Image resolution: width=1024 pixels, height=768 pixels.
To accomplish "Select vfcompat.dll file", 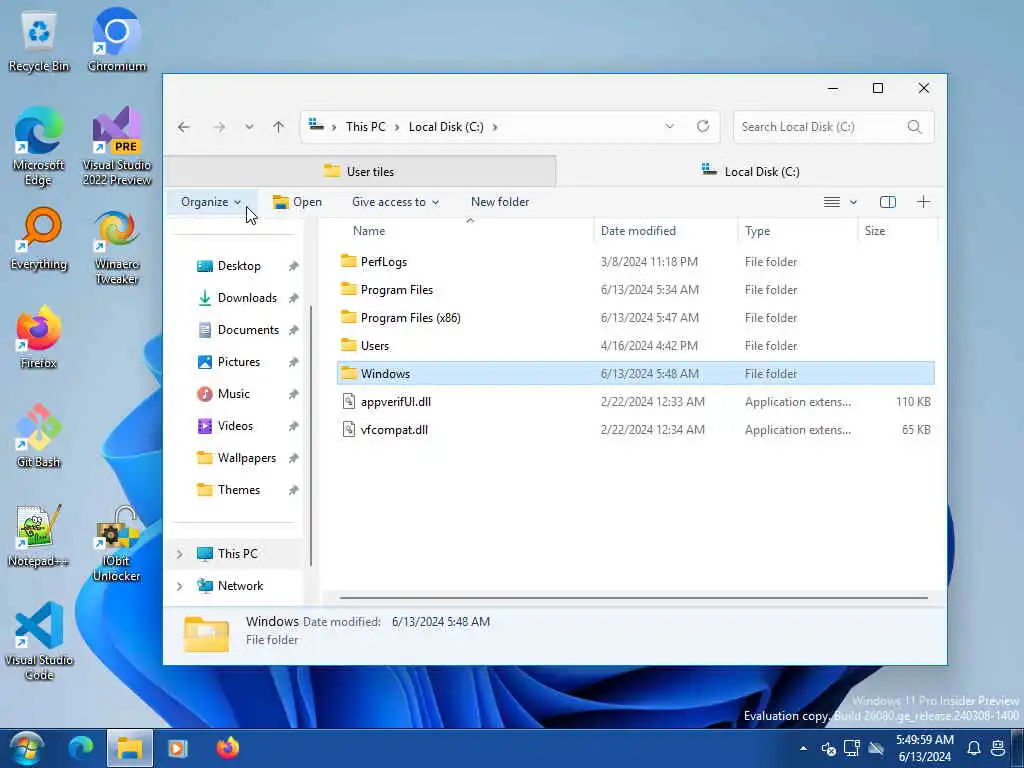I will pos(394,430).
